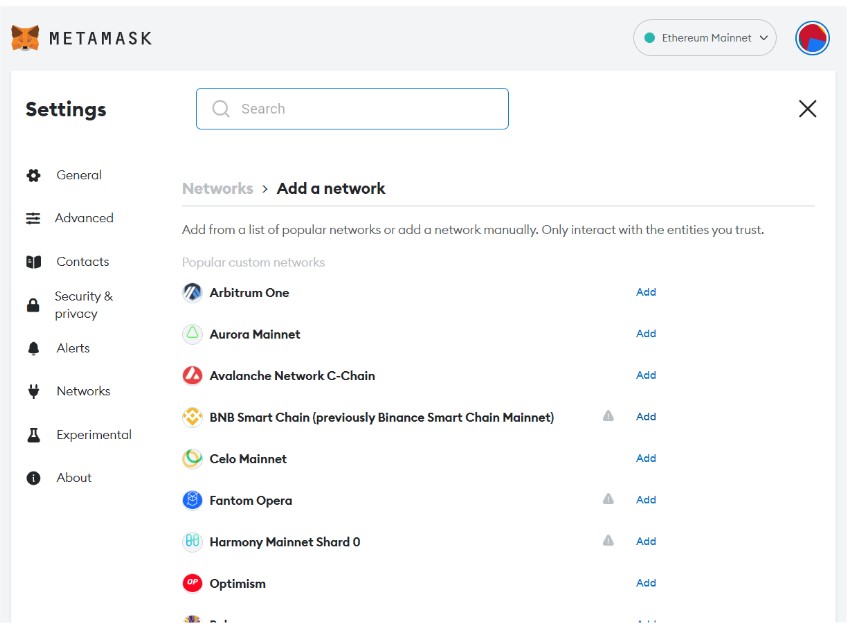Click the Advanced sliders icon
This screenshot has height=641, width=853.
coord(33,218)
